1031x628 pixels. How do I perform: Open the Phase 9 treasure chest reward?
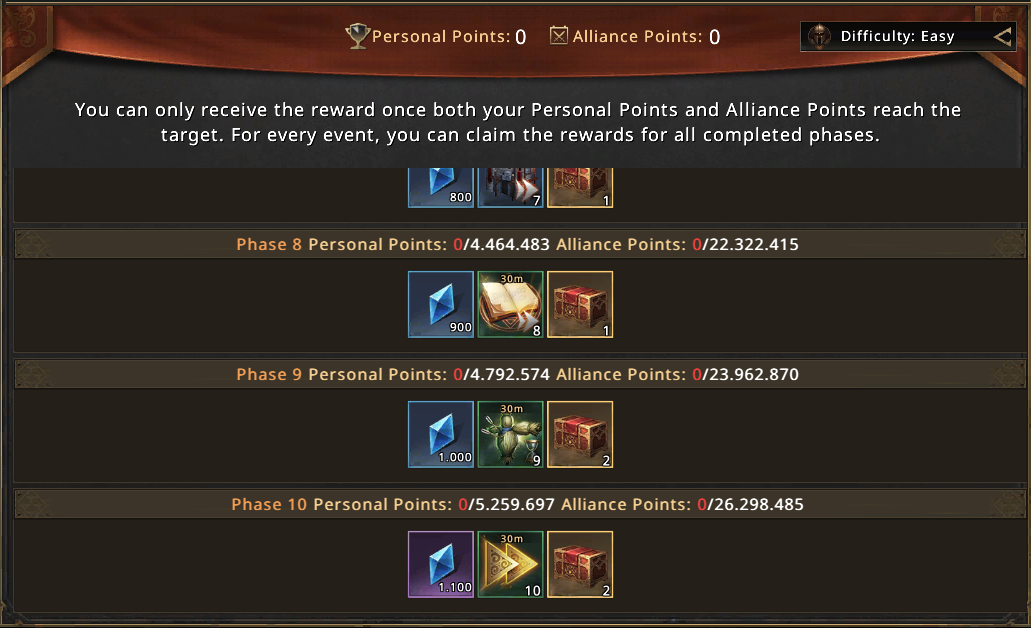click(x=580, y=435)
